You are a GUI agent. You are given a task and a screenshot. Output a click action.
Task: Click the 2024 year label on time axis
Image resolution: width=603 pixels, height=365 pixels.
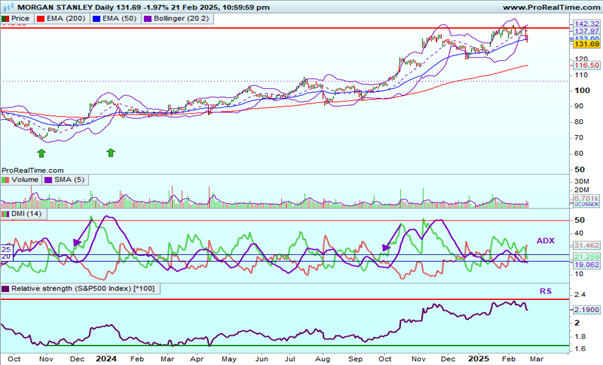pyautogui.click(x=106, y=359)
